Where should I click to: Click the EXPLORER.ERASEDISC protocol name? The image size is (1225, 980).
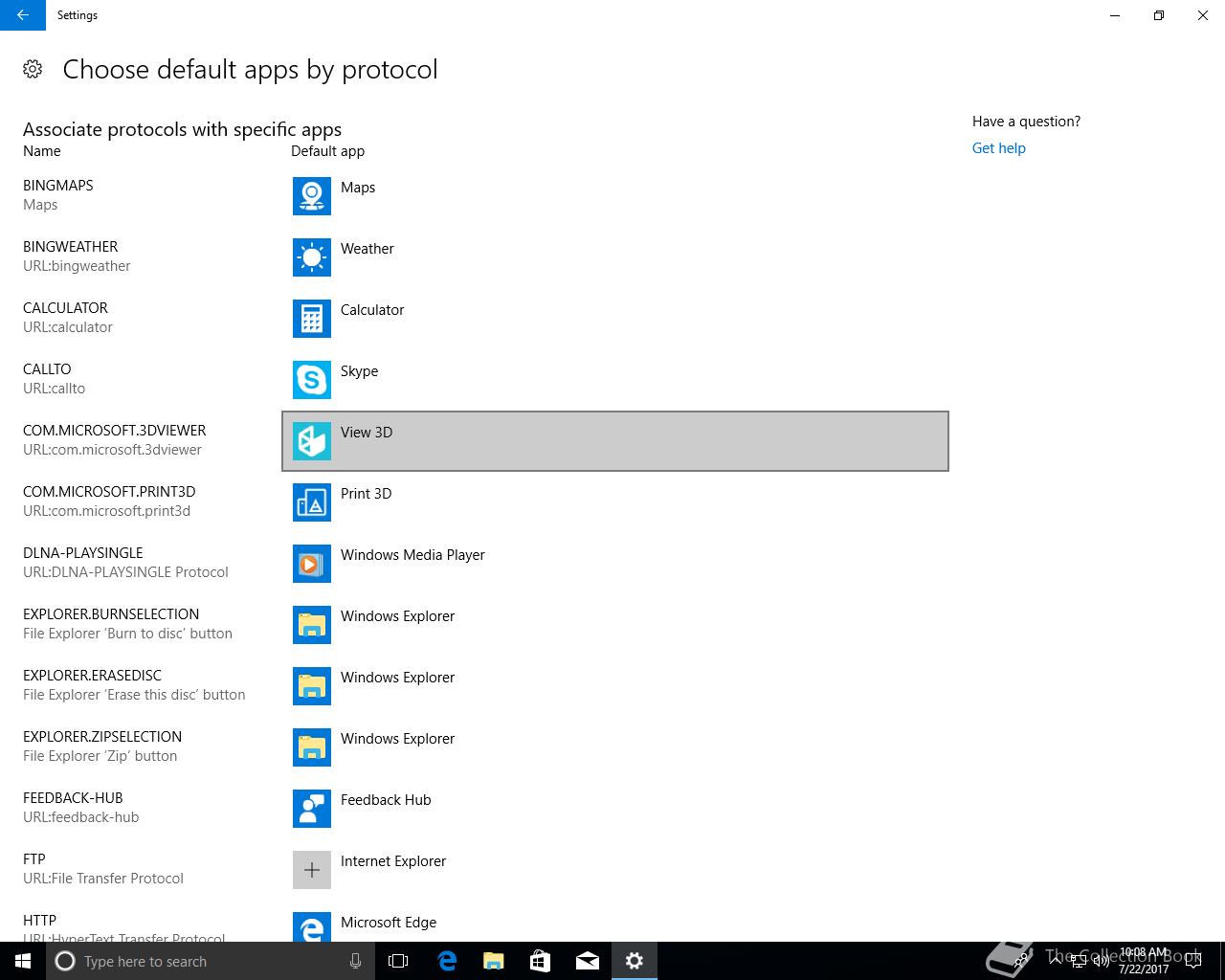point(93,676)
